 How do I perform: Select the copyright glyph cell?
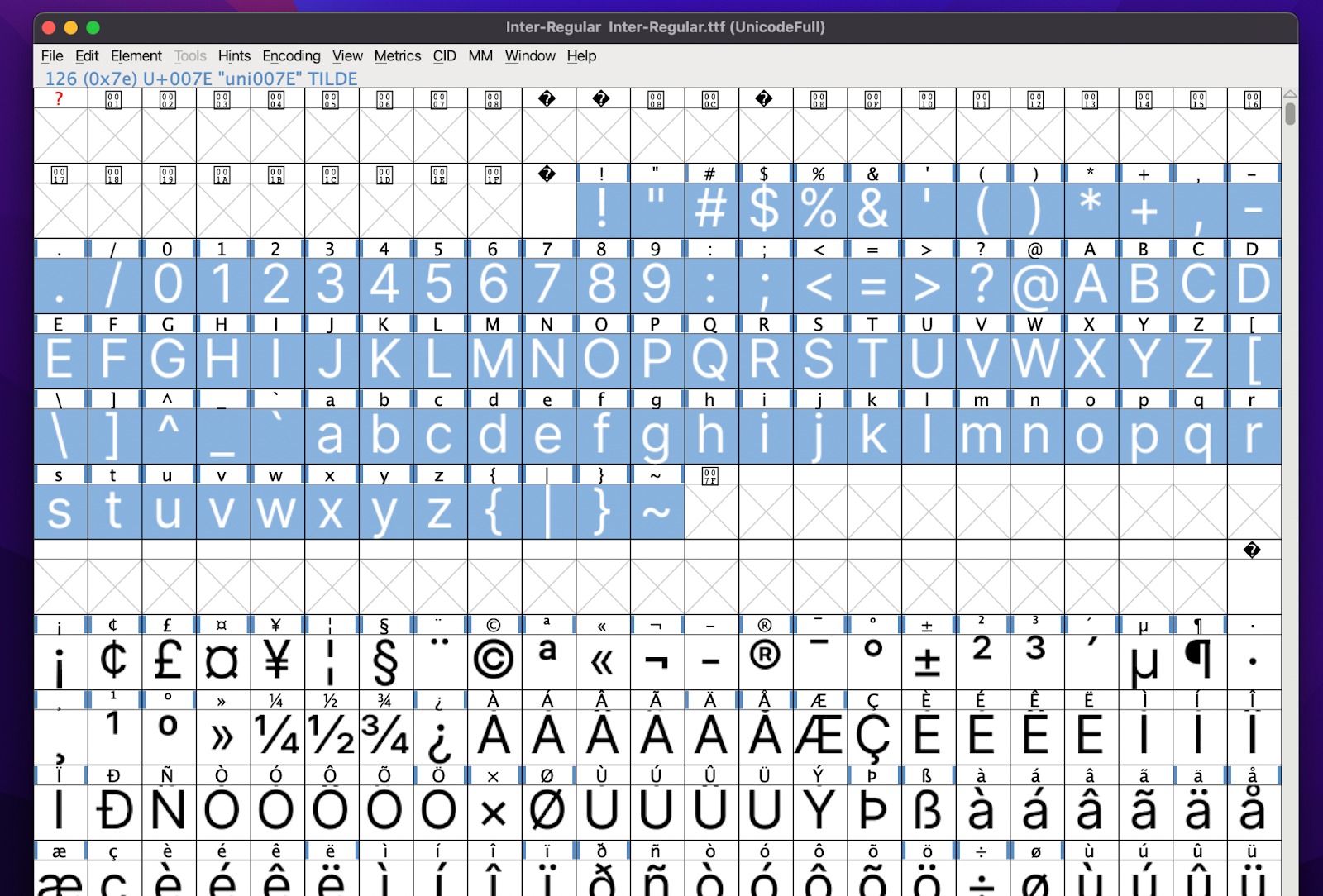(x=493, y=657)
